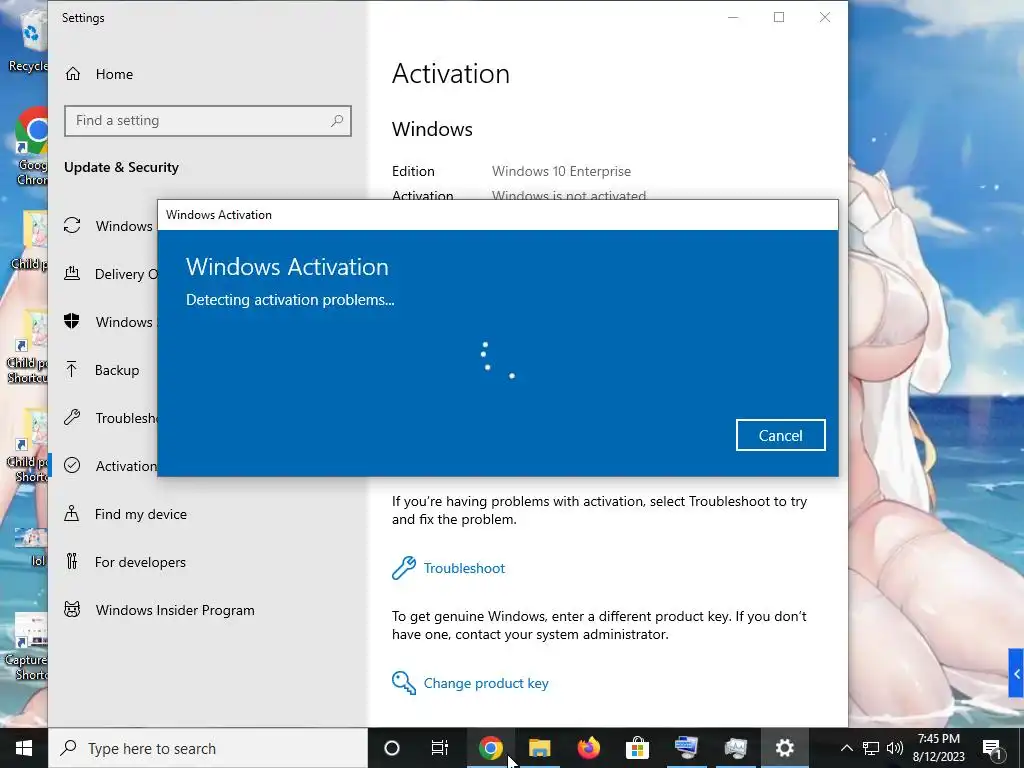This screenshot has height=768, width=1024.
Task: Click the Find my device icon
Action: tap(72, 514)
